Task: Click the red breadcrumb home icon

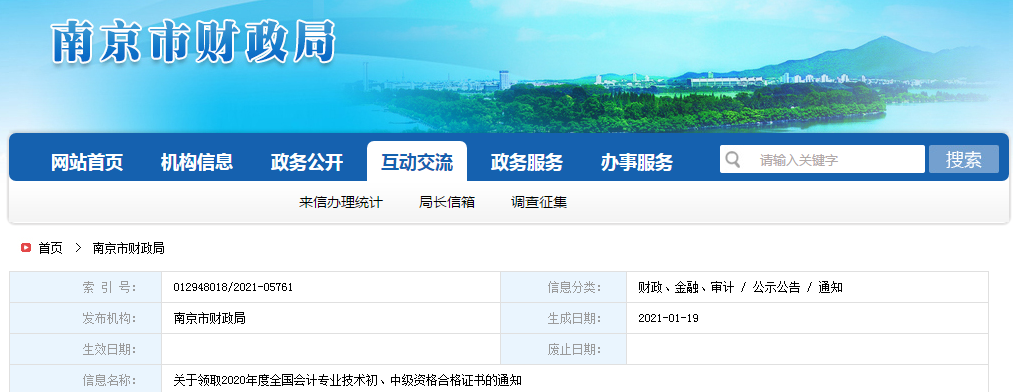Action: (x=26, y=248)
